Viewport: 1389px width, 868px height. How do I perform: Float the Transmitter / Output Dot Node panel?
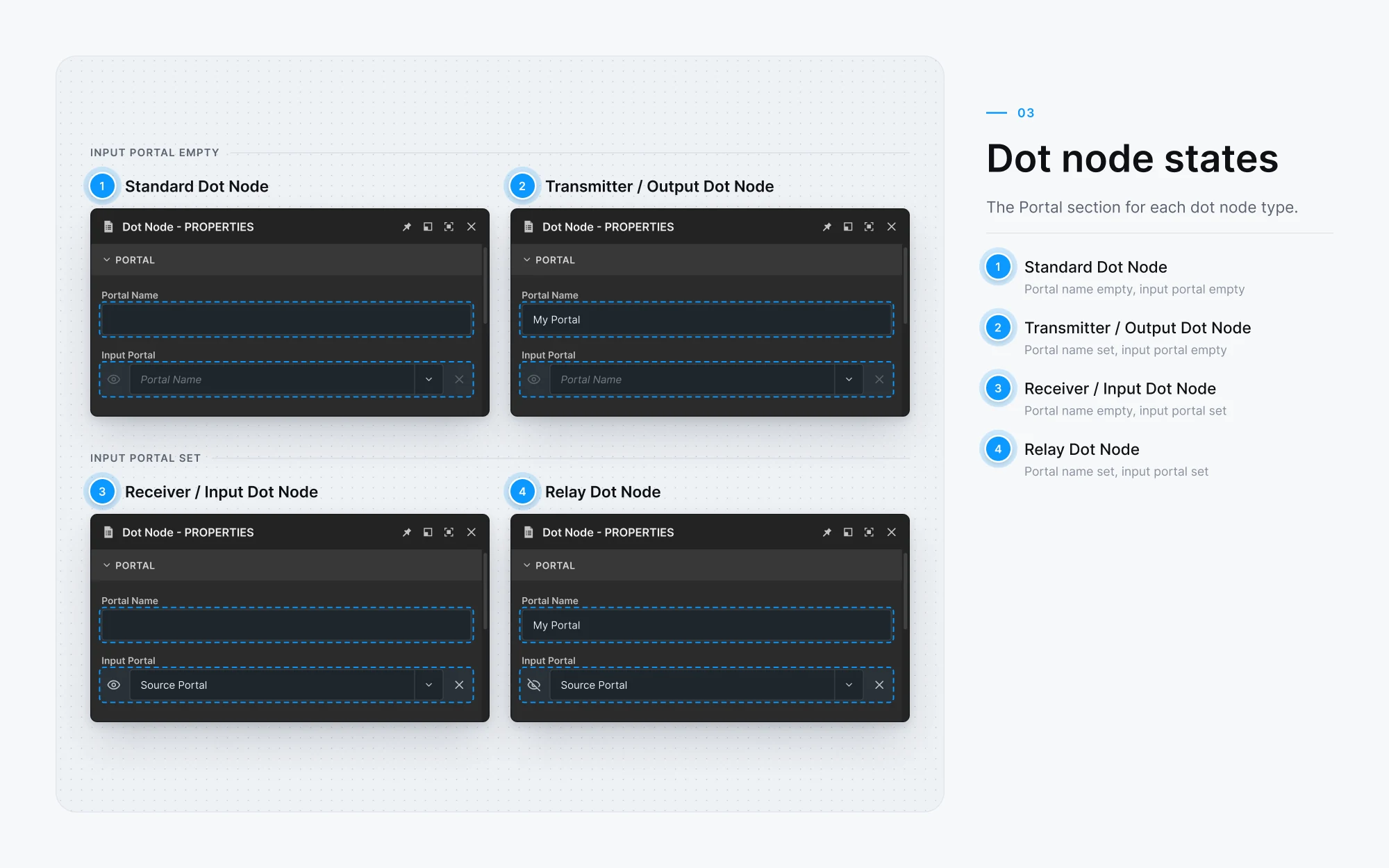point(848,227)
